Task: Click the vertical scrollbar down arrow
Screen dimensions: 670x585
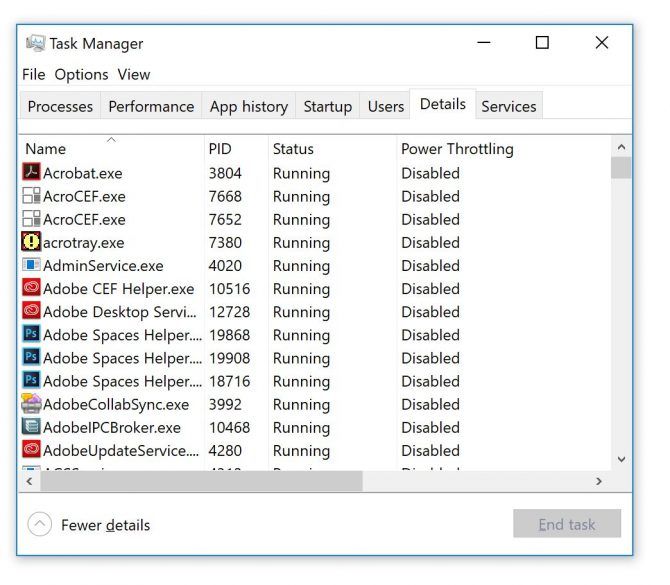Action: 621,459
